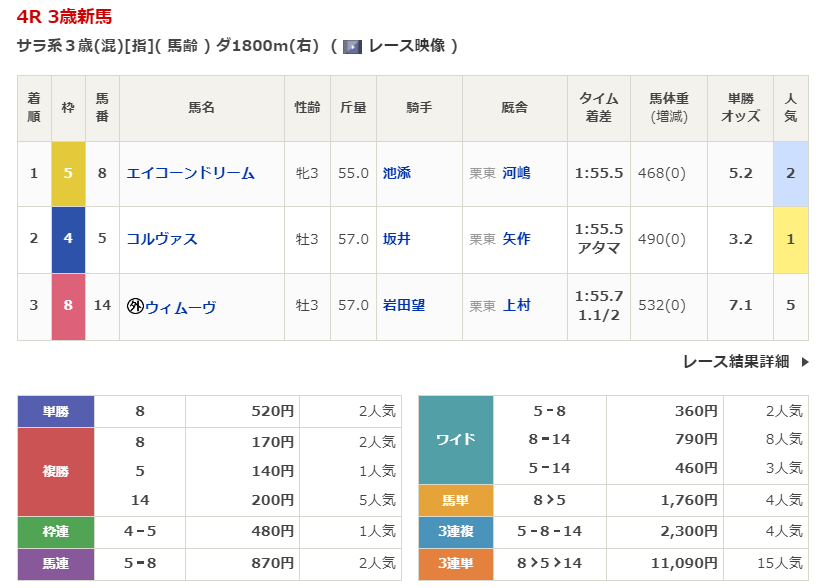829x588 pixels.
Task: Open jockey 池添's profile
Action: 396,173
